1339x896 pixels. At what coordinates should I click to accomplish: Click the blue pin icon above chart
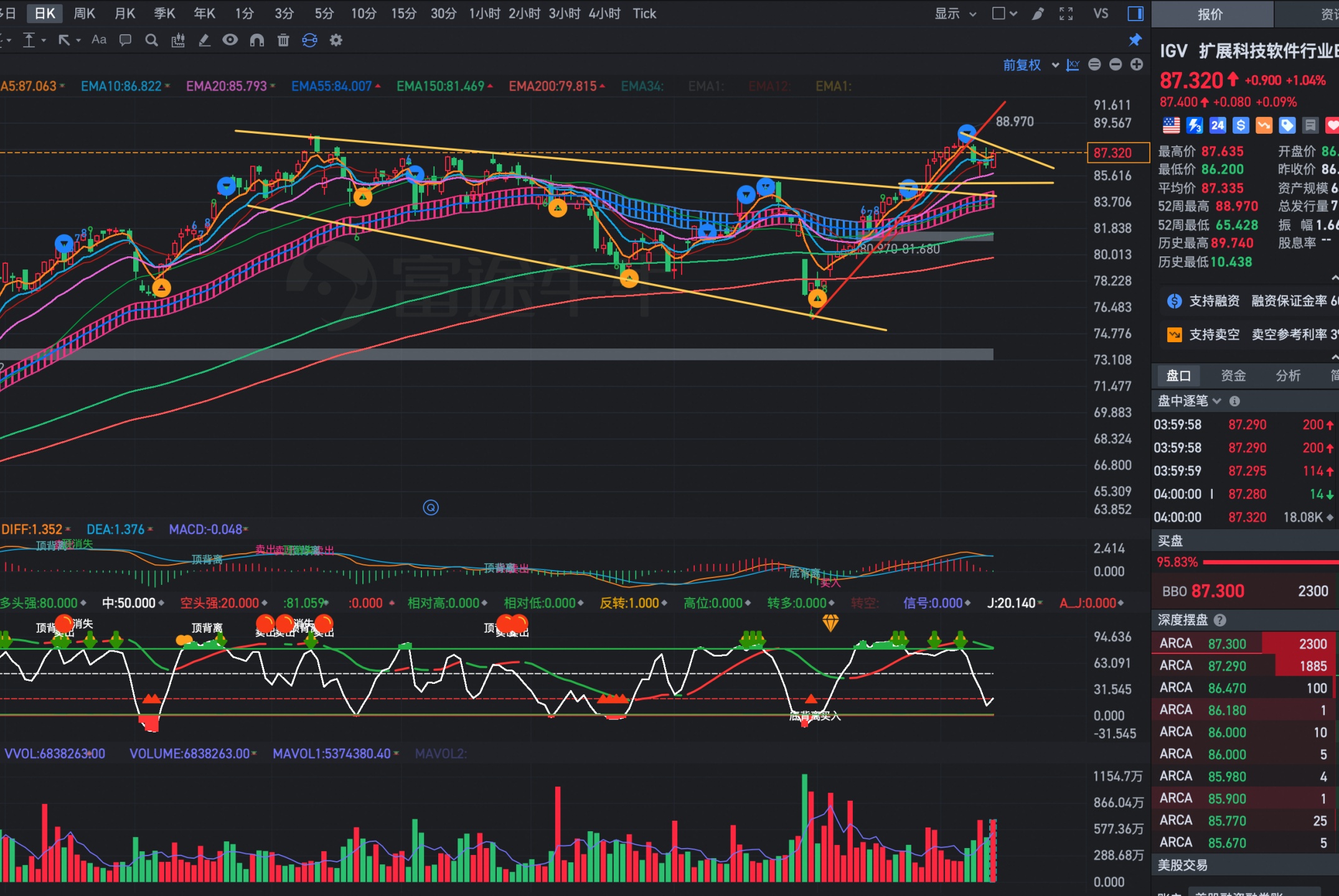click(x=1135, y=40)
